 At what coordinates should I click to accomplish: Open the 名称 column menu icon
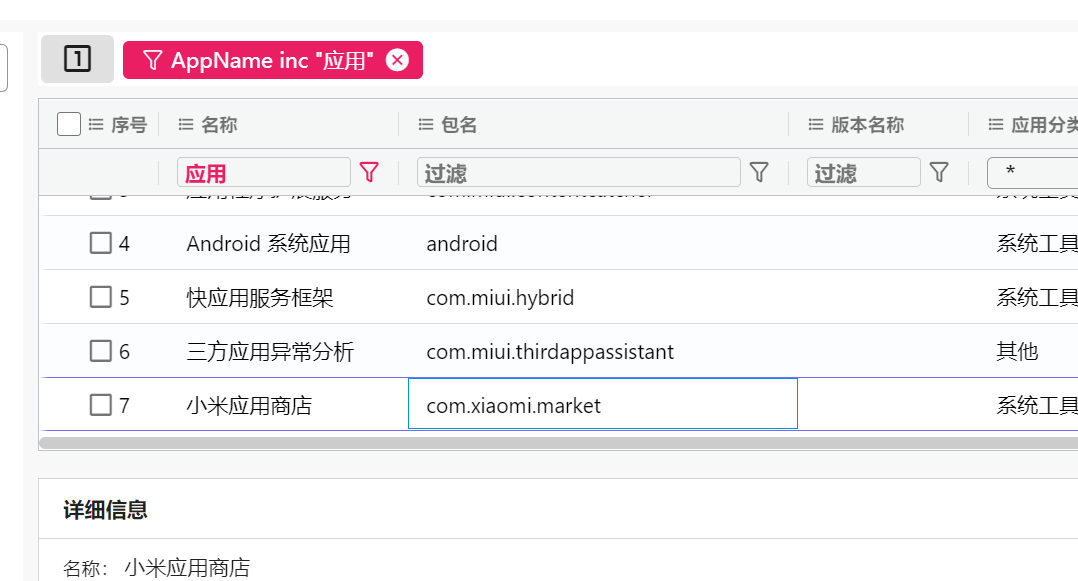click(186, 124)
